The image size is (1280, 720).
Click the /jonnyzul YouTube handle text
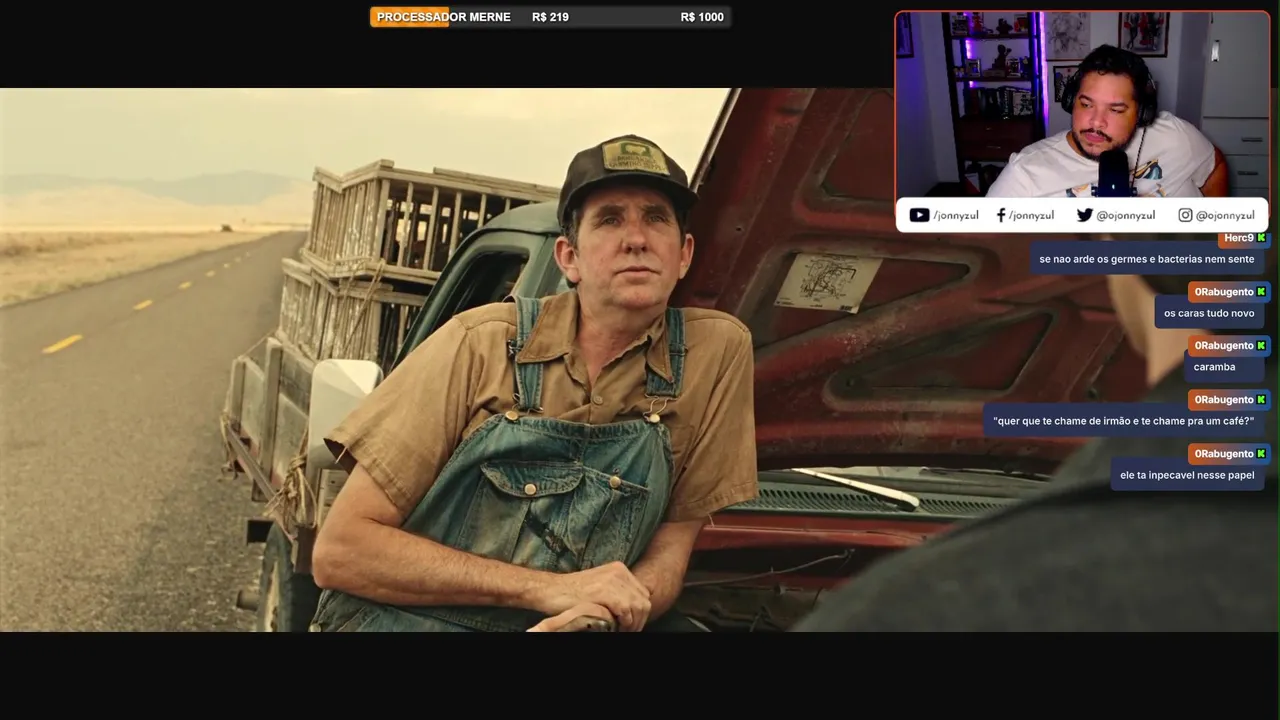tap(956, 215)
